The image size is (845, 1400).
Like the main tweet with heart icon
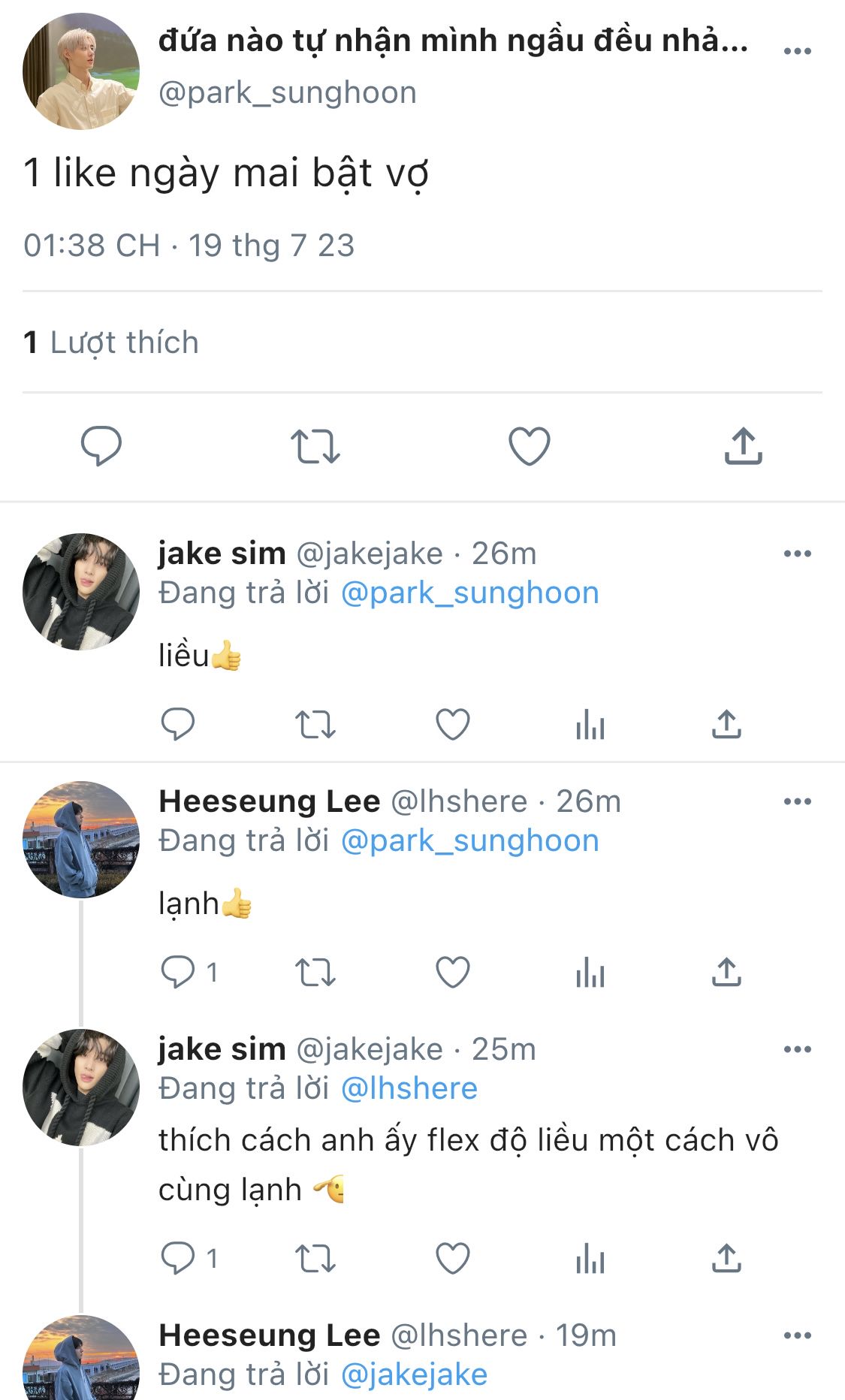point(530,446)
